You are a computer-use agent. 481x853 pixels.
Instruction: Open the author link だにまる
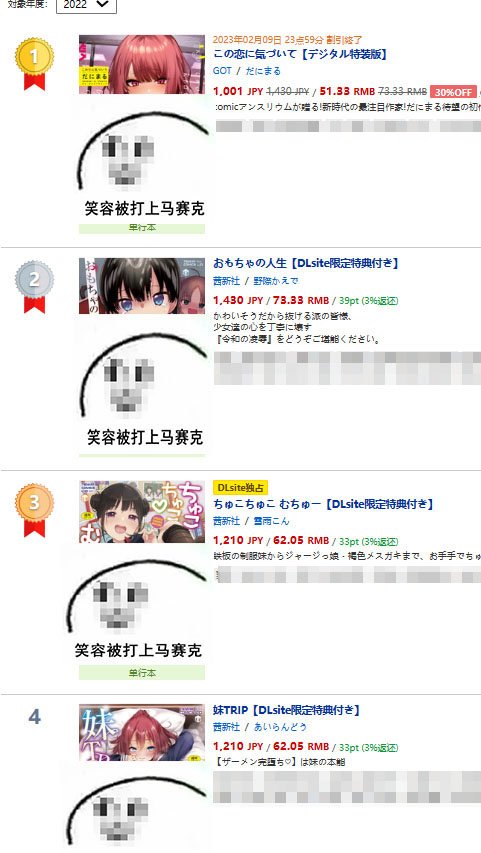tap(263, 71)
